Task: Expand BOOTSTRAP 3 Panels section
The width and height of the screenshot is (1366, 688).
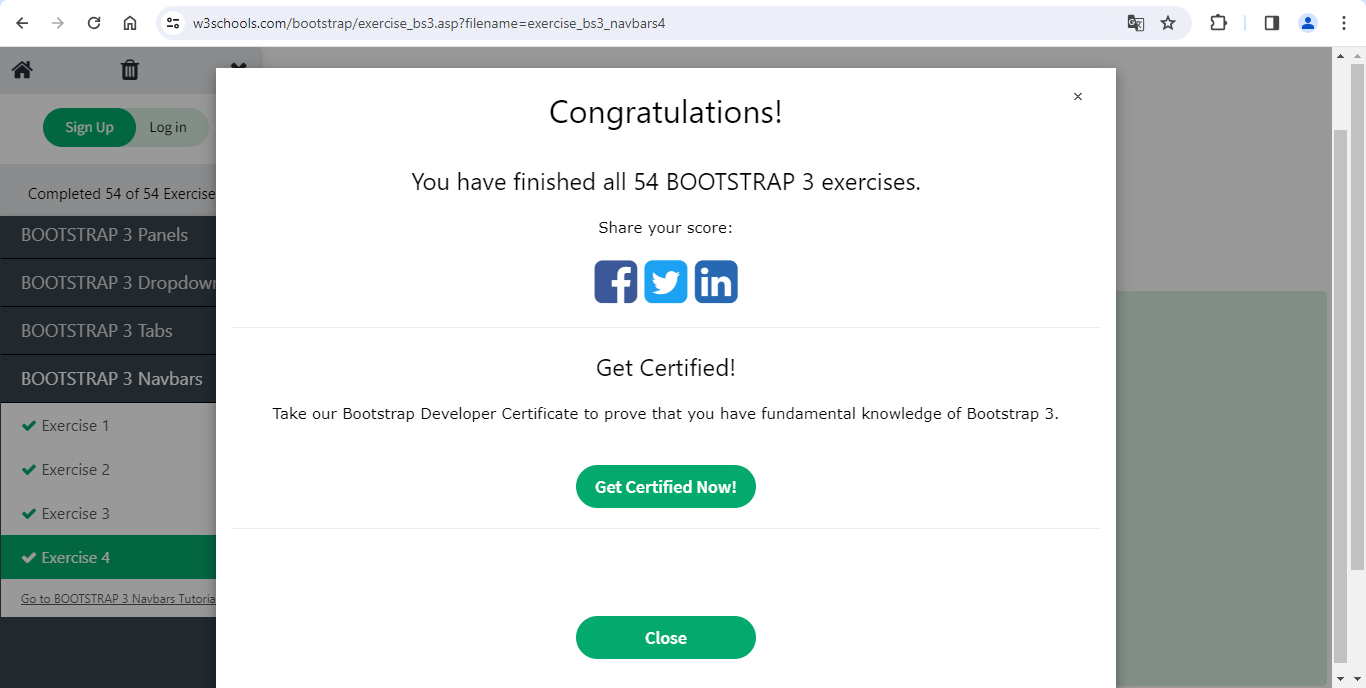Action: click(105, 235)
